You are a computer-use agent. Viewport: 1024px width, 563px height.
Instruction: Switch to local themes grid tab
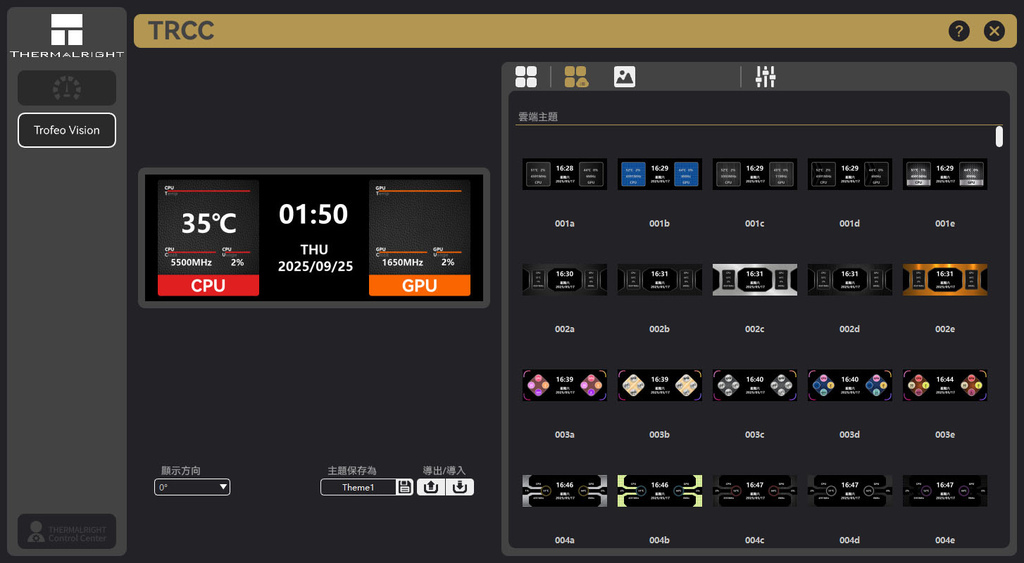click(x=526, y=76)
